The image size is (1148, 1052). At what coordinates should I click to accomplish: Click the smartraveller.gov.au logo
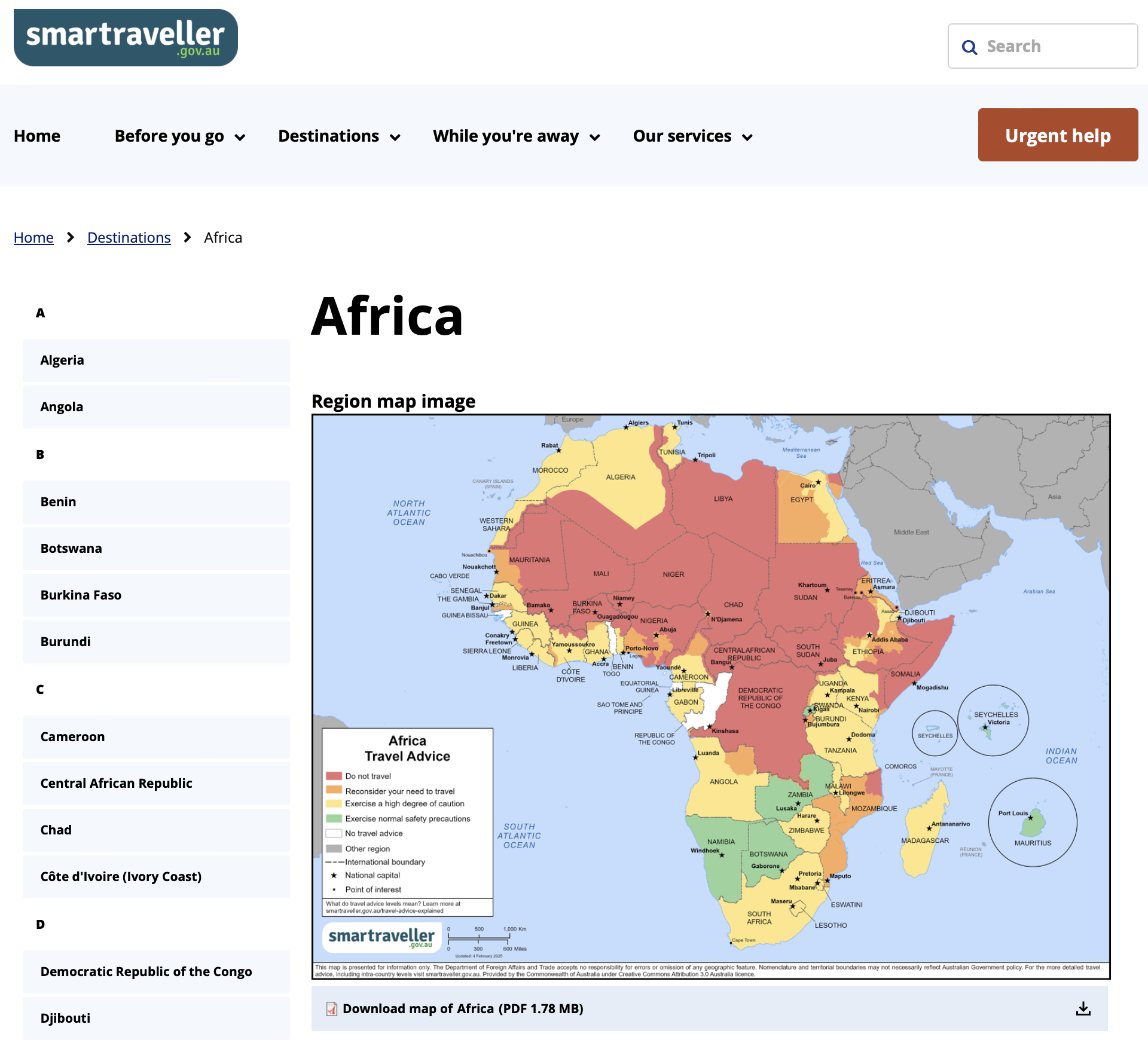click(124, 38)
